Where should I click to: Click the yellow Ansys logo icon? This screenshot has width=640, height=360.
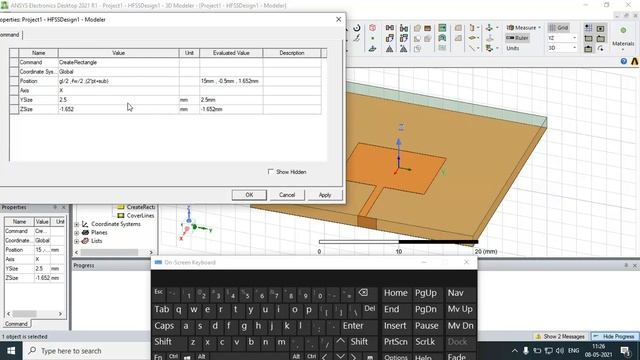(x=635, y=61)
